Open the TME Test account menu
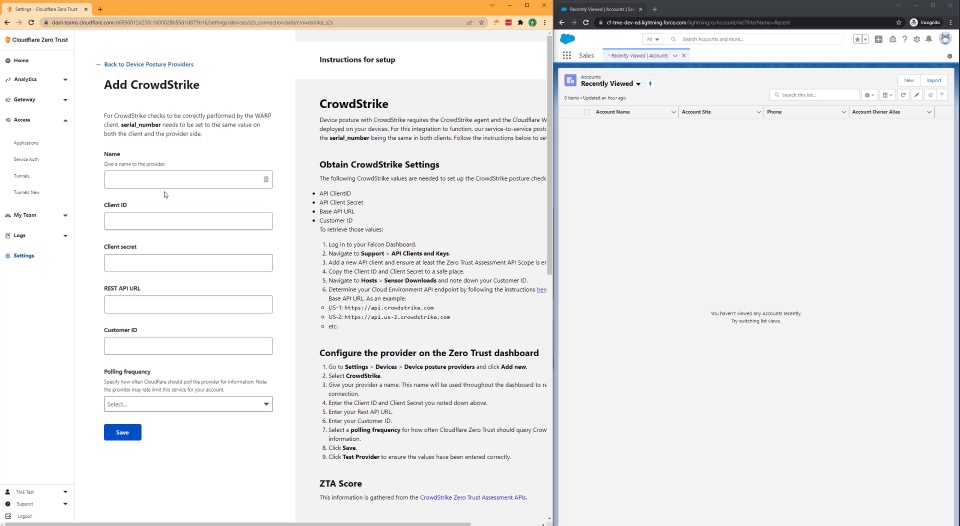Viewport: 960px width, 526px height. point(36,492)
